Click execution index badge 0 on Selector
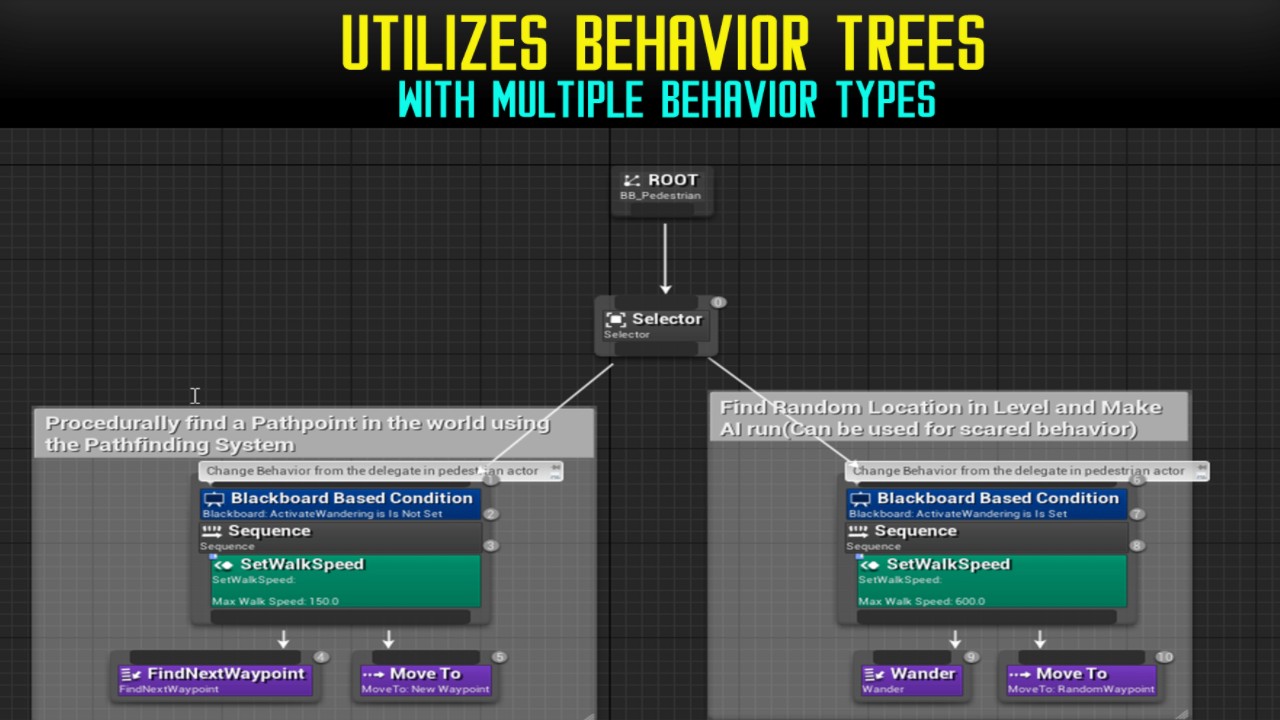Viewport: 1280px width, 720px height. (718, 302)
